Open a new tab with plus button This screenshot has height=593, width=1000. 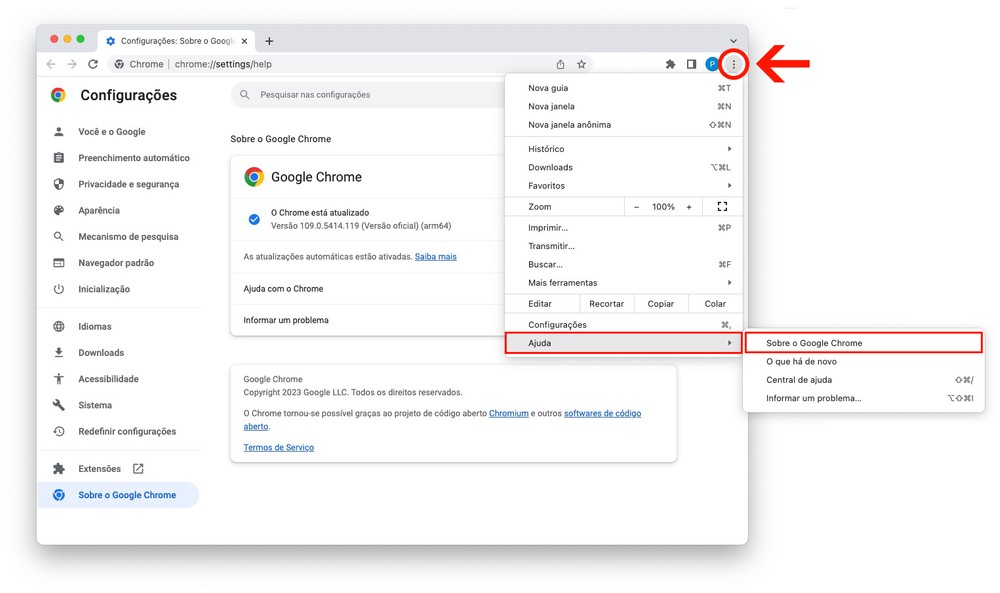[x=269, y=41]
